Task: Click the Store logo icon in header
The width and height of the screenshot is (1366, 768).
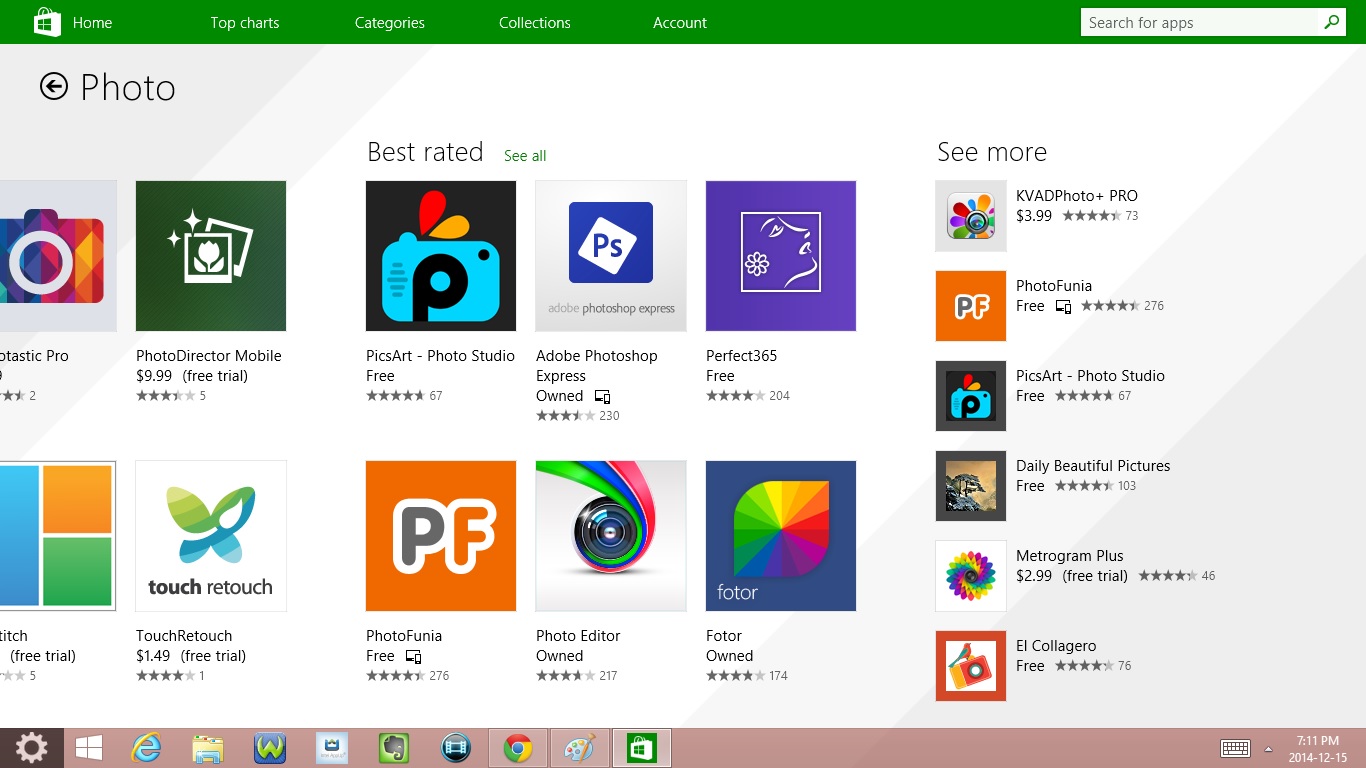Action: [x=47, y=22]
